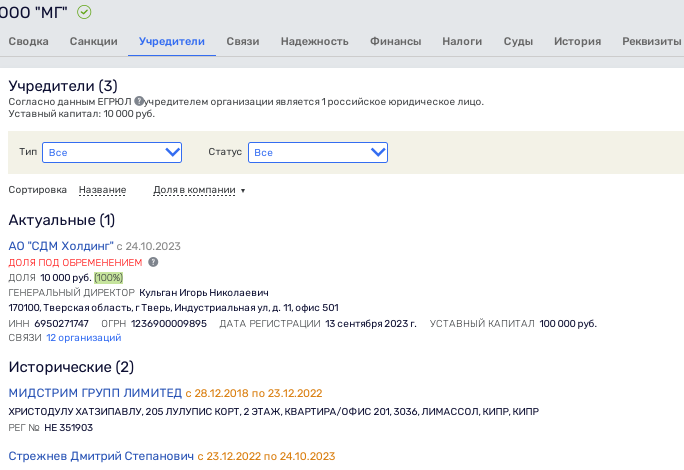Open the Надежность tab

315,41
